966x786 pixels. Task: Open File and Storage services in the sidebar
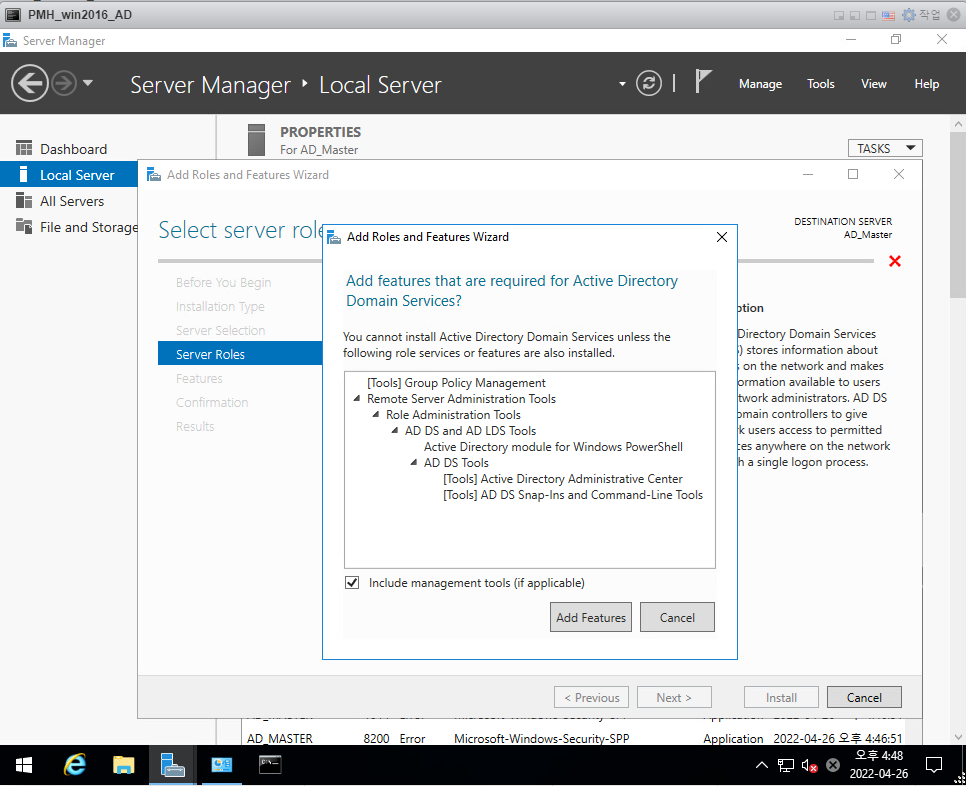89,227
